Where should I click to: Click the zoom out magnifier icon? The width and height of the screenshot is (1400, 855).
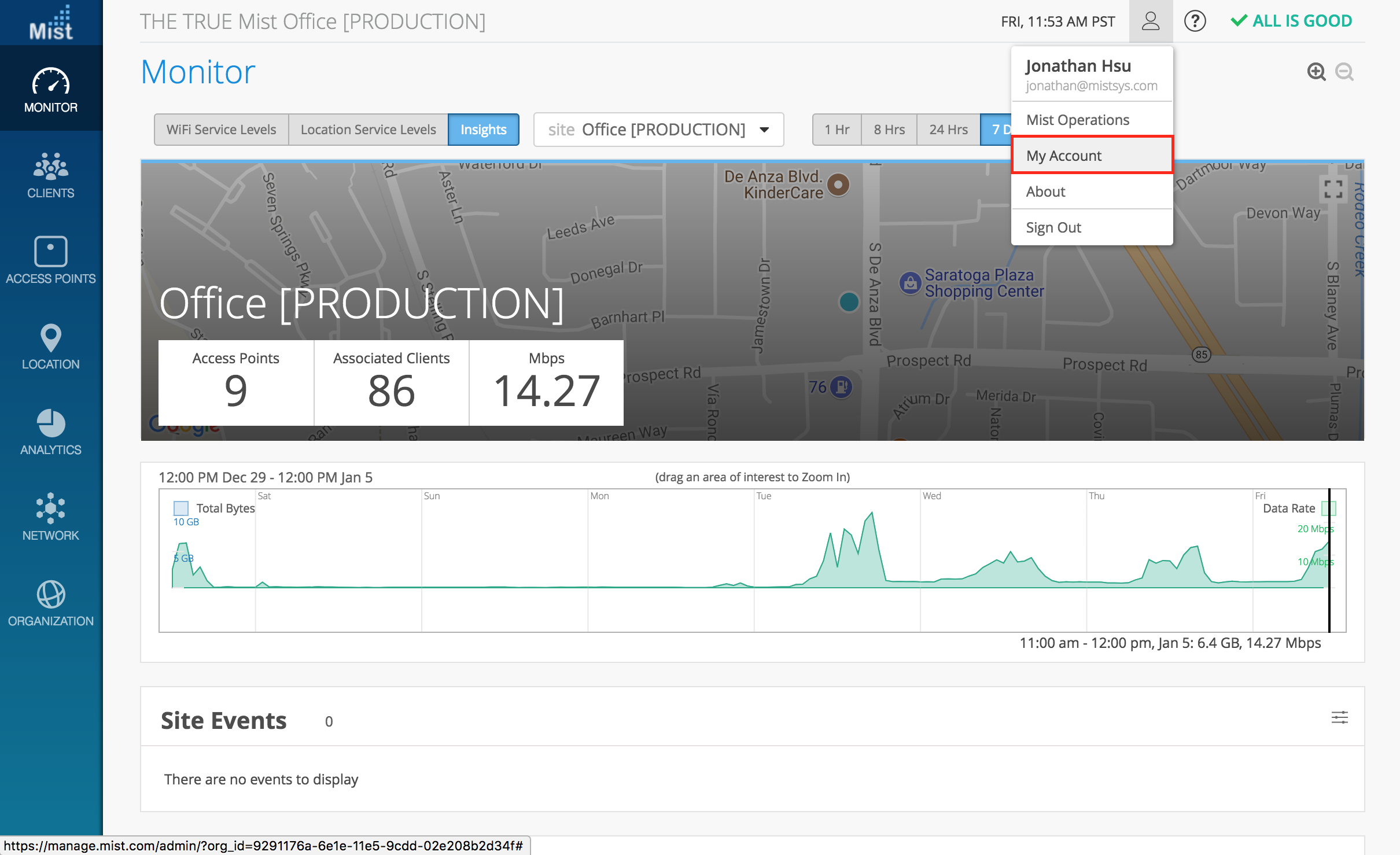[x=1344, y=72]
